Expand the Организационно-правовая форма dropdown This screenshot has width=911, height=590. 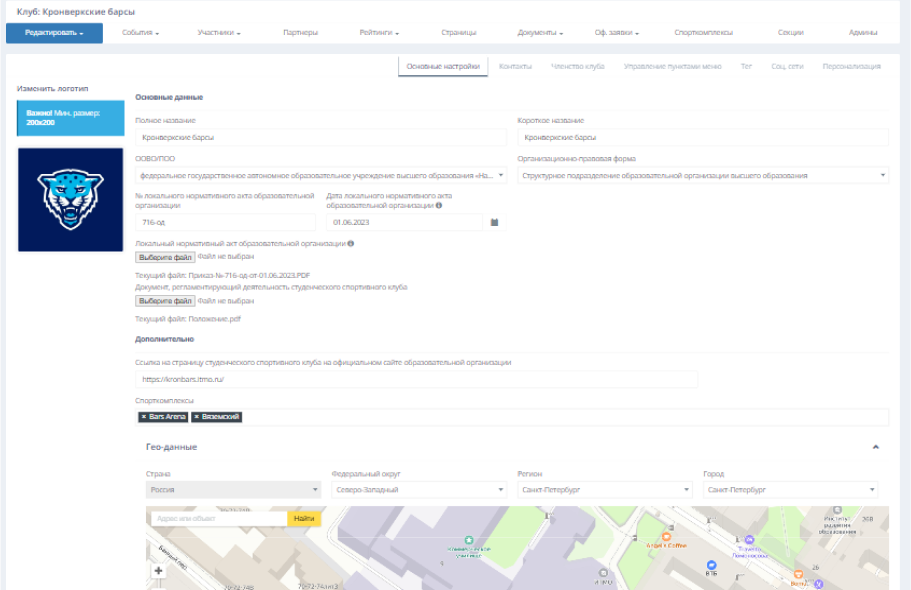pos(702,175)
